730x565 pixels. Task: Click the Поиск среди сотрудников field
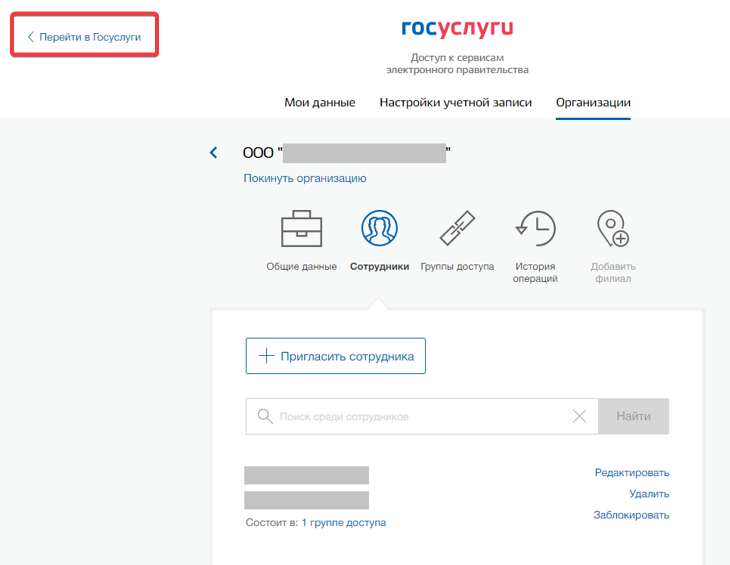(x=422, y=416)
